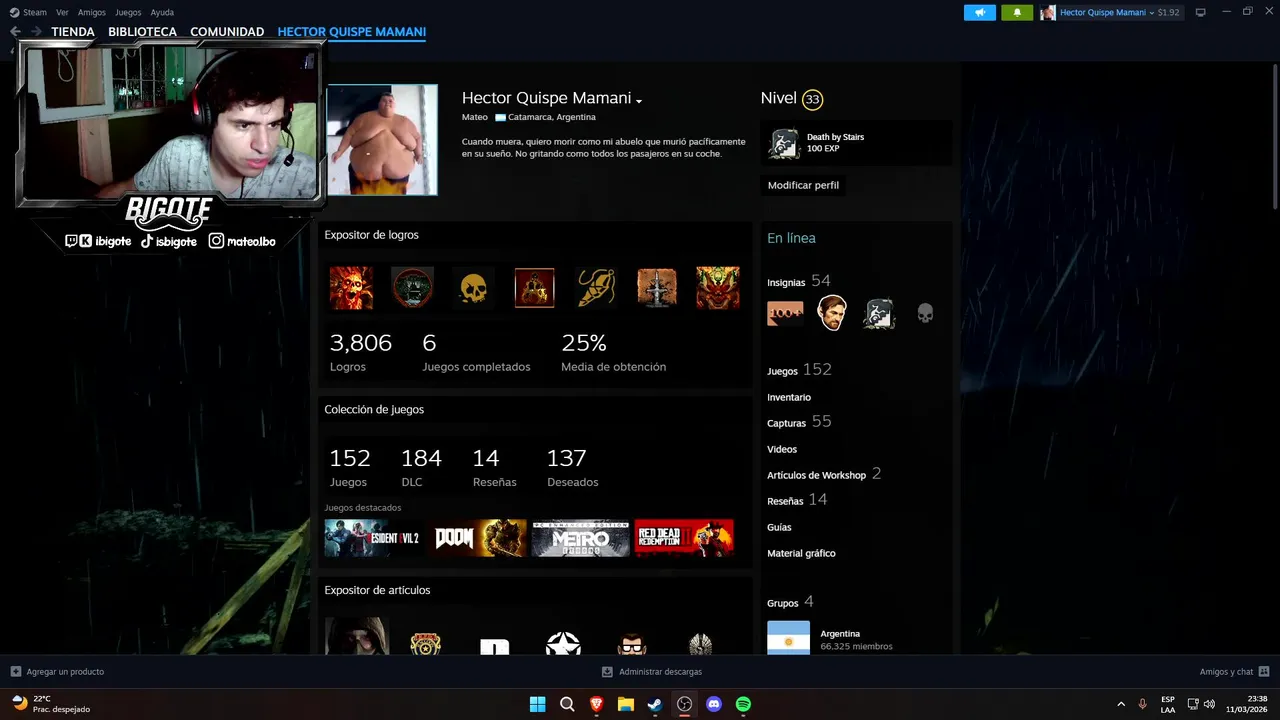Open OBS Studio from the taskbar
The height and width of the screenshot is (720, 1280).
(684, 704)
